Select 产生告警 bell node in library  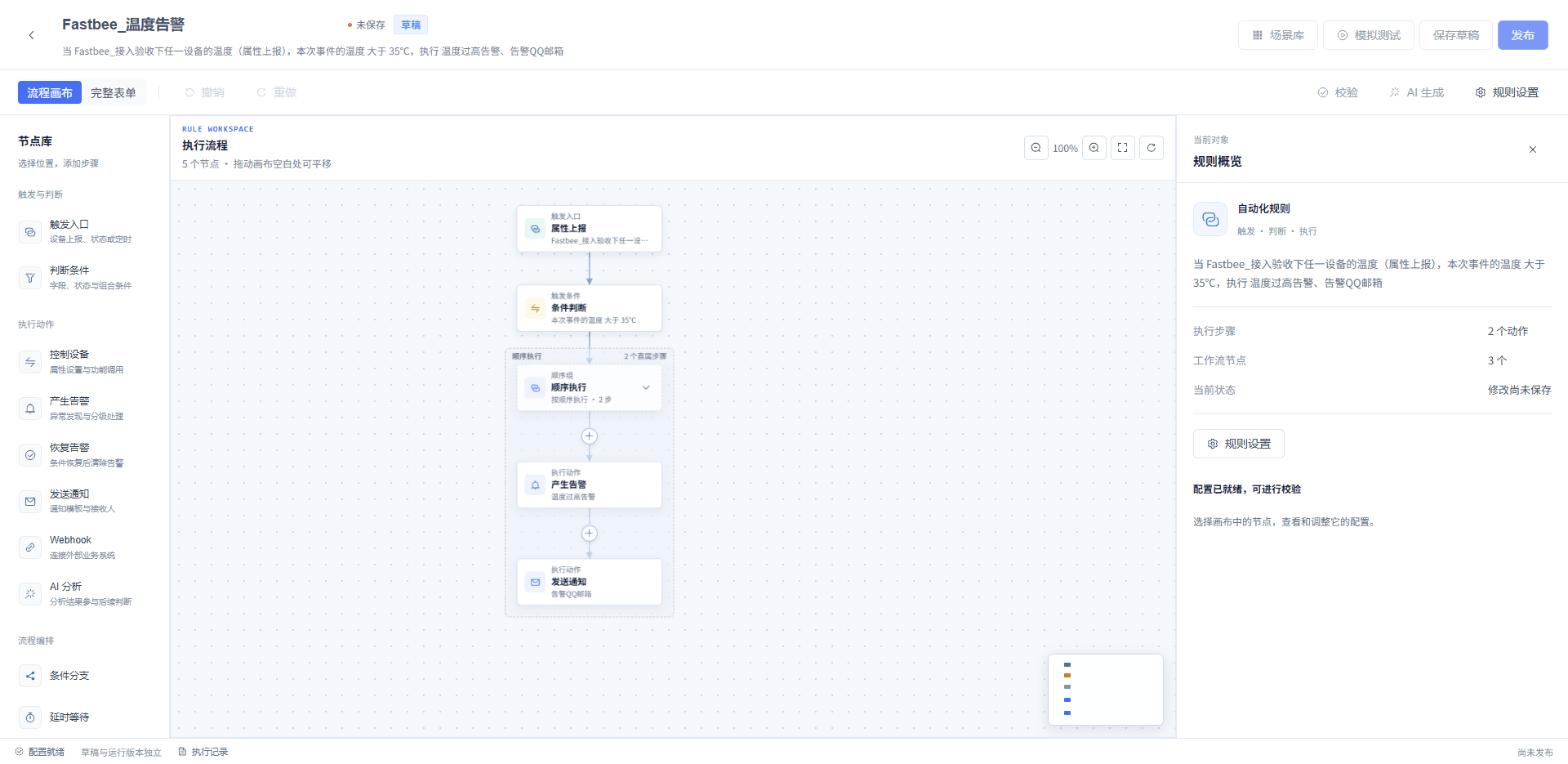point(85,409)
